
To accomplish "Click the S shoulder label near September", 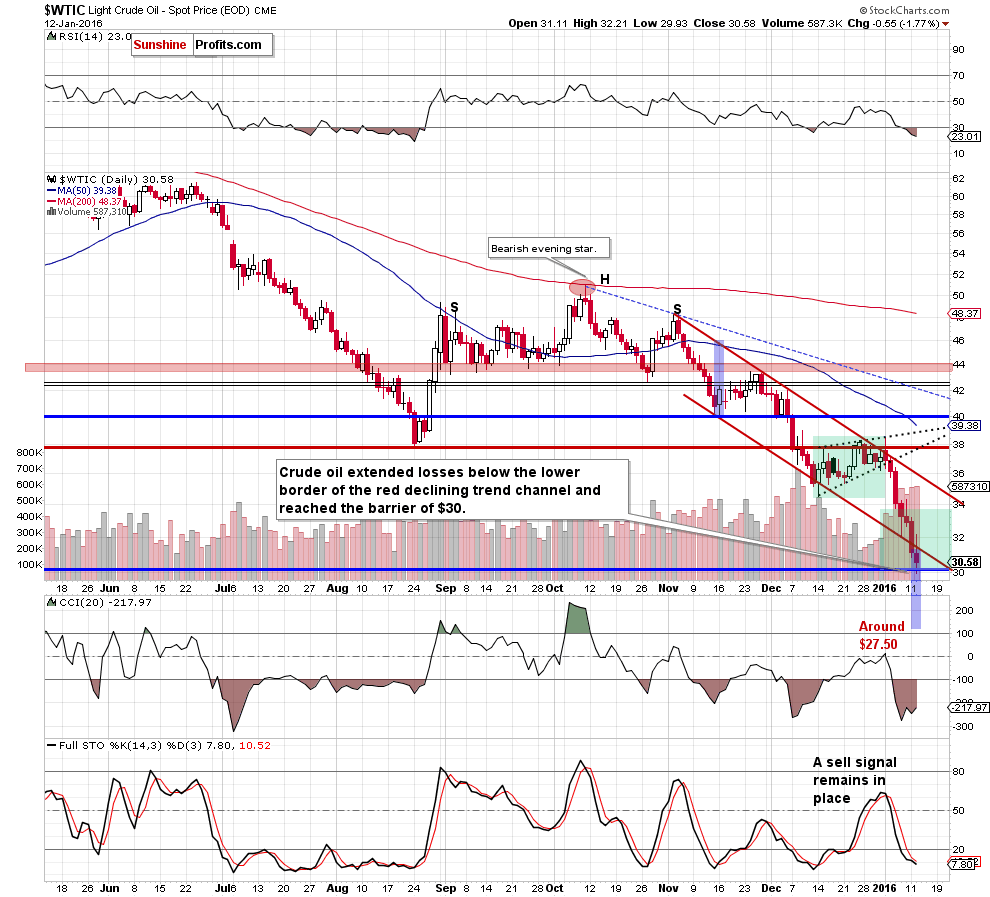I will click(455, 308).
